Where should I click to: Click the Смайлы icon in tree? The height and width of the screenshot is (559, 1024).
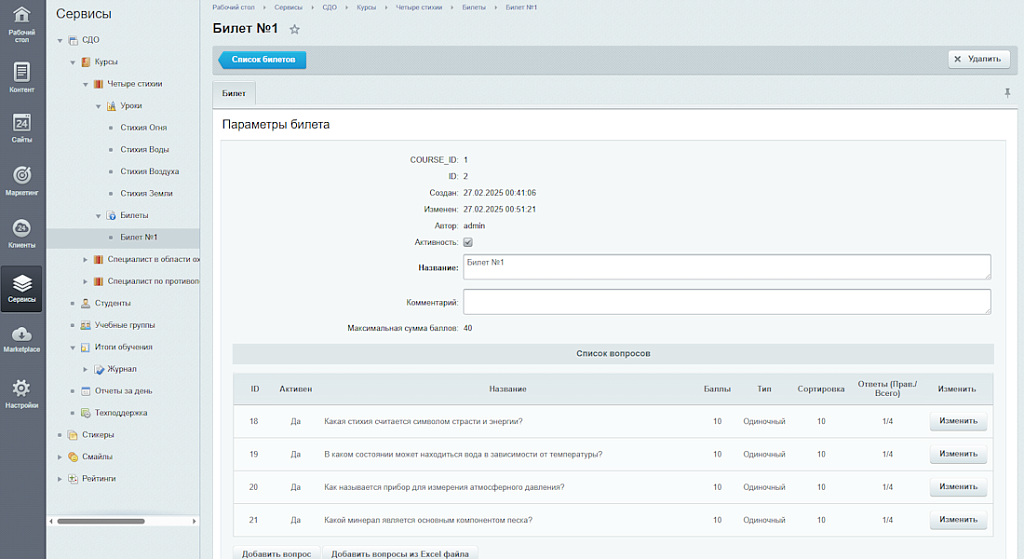[73, 457]
